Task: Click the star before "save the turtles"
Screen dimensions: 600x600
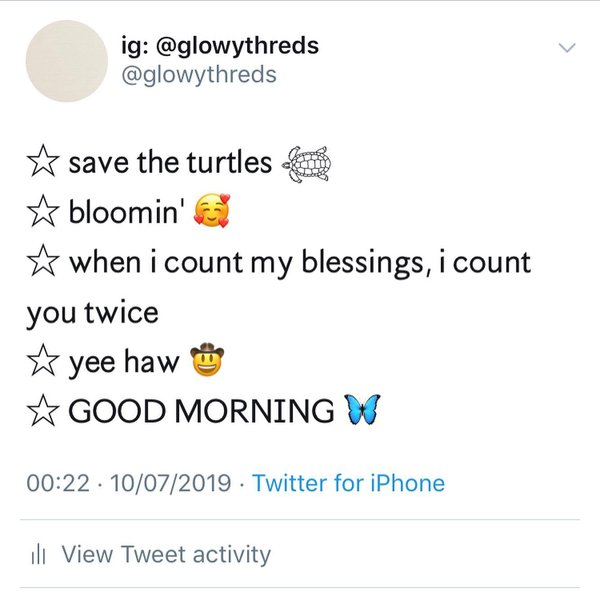Action: coord(42,162)
